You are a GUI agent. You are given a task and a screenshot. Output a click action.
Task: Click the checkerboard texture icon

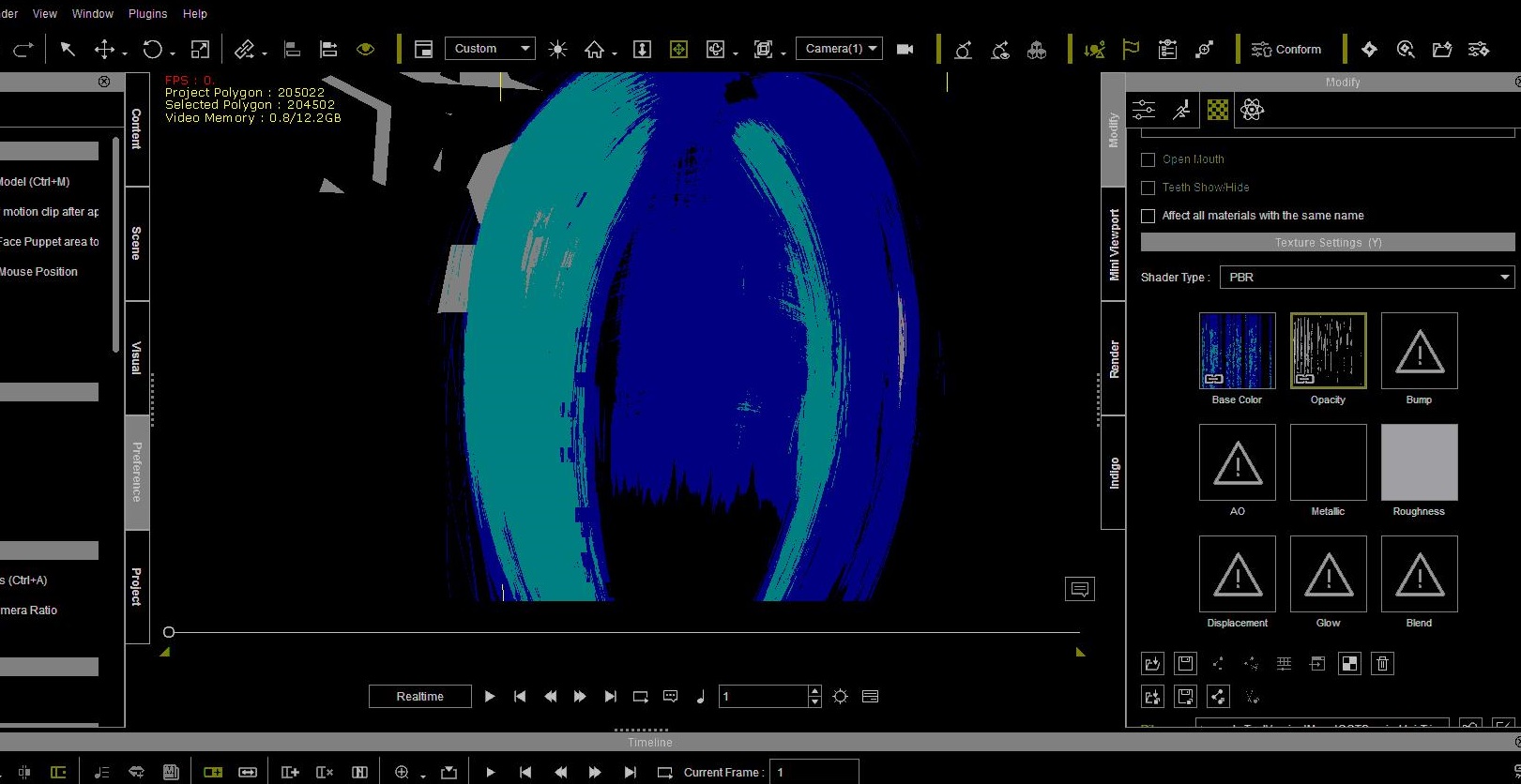1349,664
